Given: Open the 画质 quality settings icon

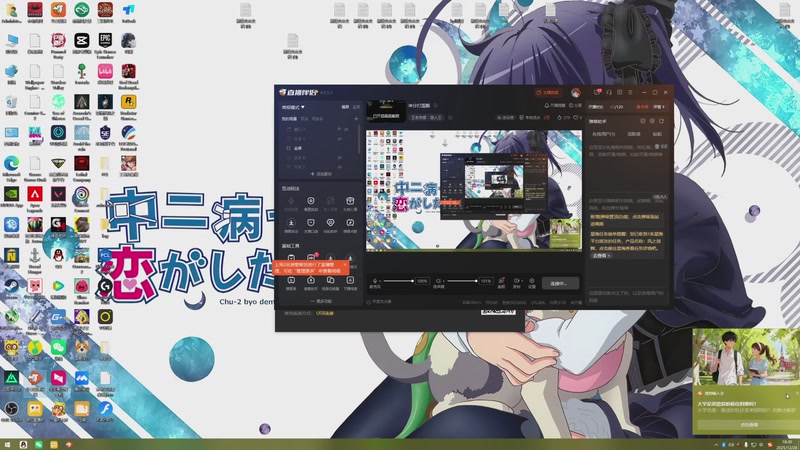Looking at the screenshot, I should coord(502,282).
